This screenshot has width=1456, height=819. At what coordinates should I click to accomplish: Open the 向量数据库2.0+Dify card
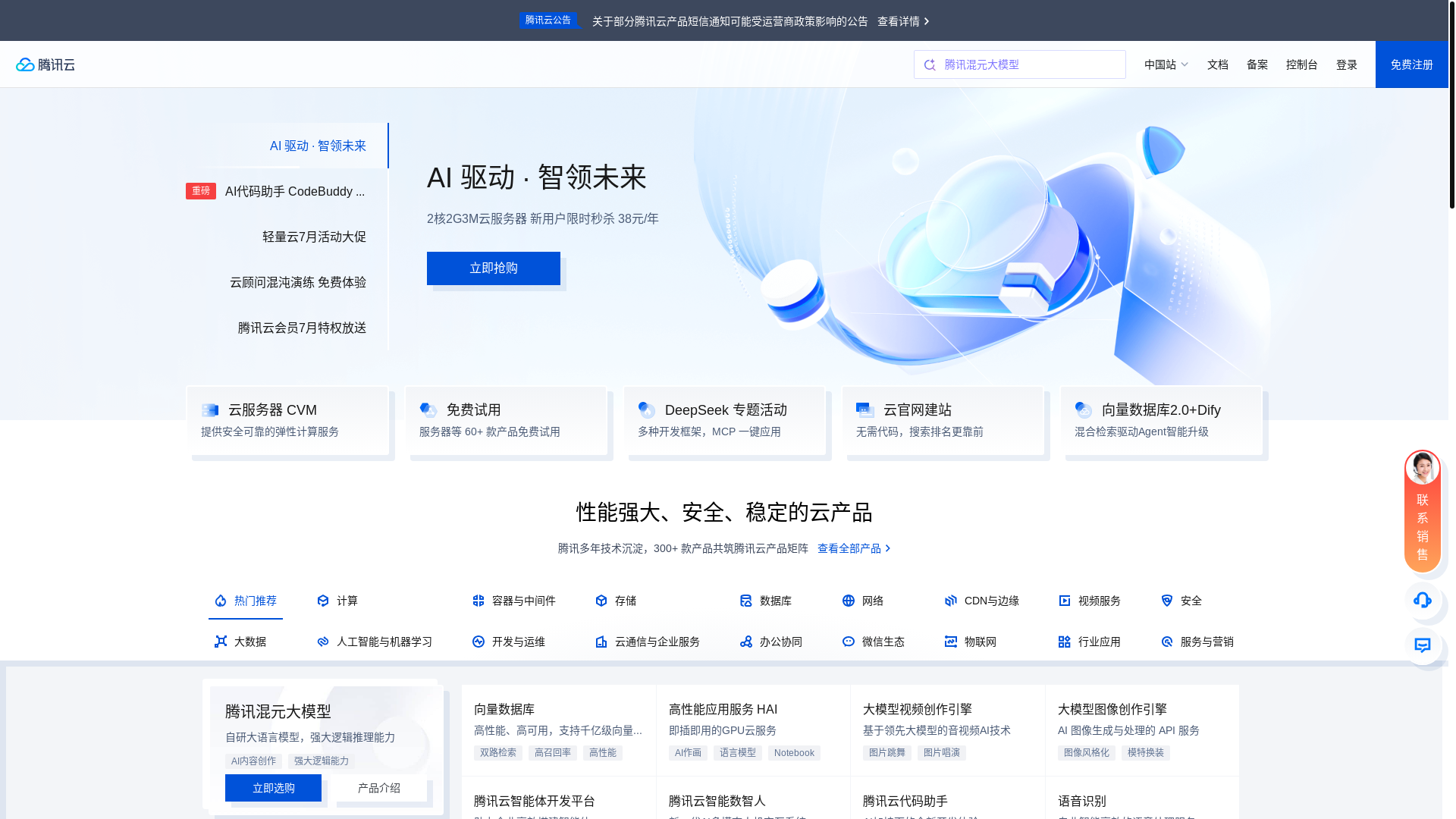pos(1161,421)
